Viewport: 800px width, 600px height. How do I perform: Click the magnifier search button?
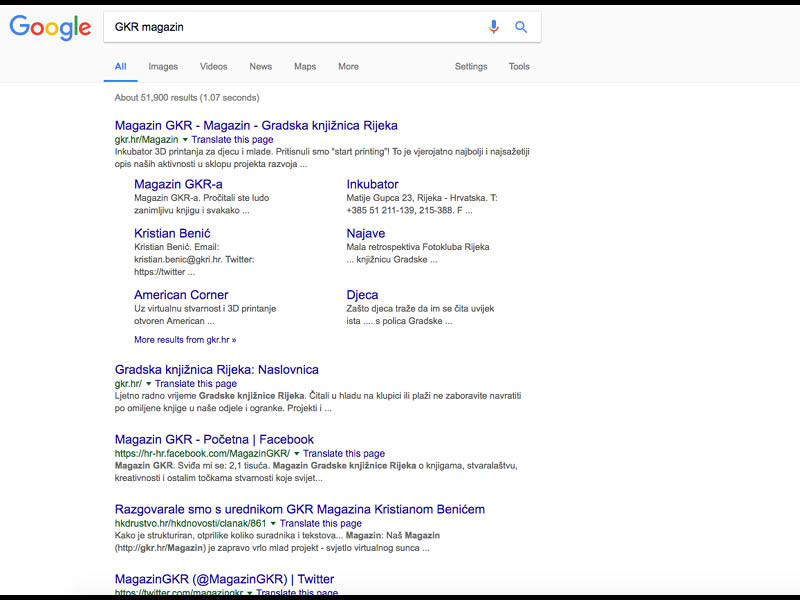tap(520, 27)
